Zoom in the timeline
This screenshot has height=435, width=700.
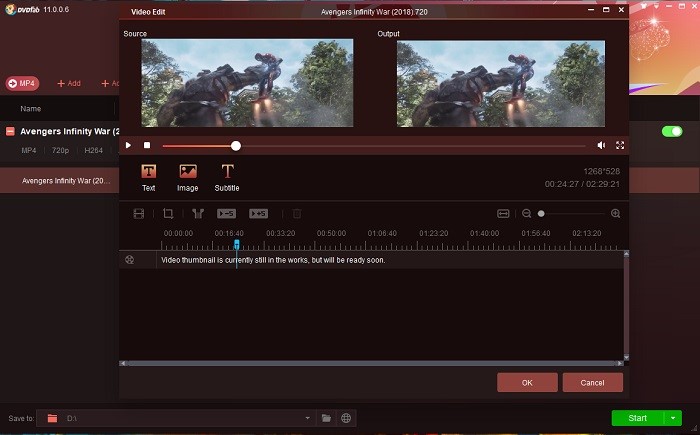pyautogui.click(x=616, y=213)
